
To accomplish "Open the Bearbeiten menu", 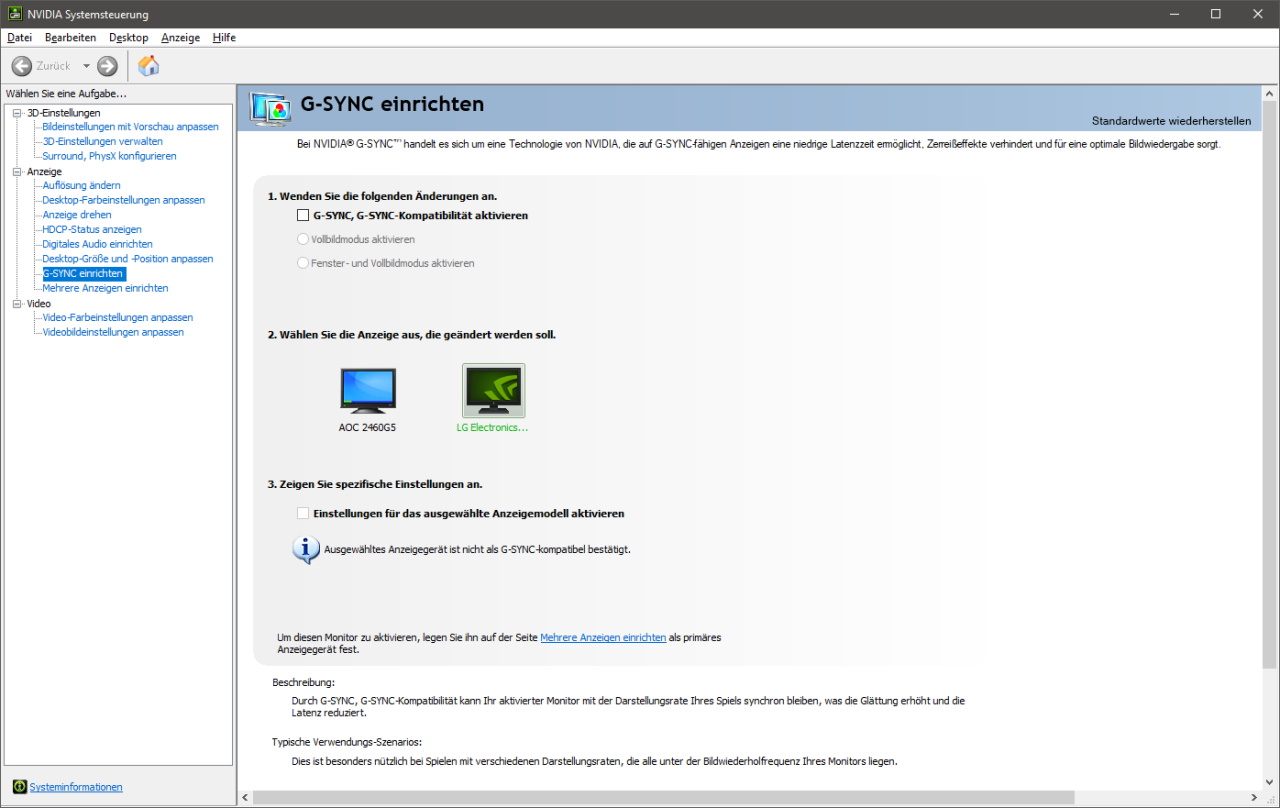I will click(70, 37).
